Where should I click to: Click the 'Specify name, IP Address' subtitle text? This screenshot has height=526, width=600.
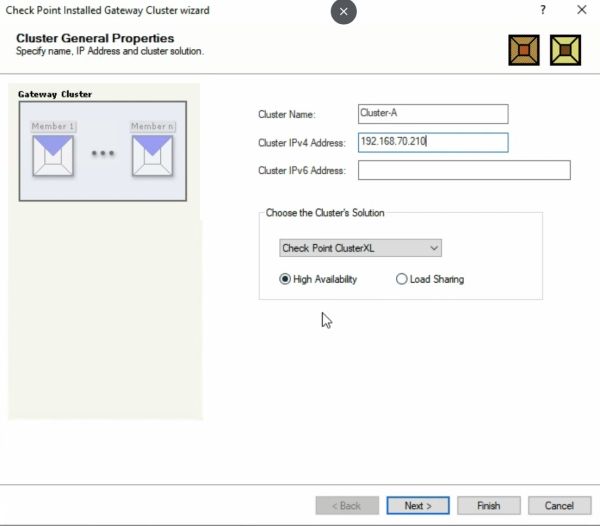(110, 51)
